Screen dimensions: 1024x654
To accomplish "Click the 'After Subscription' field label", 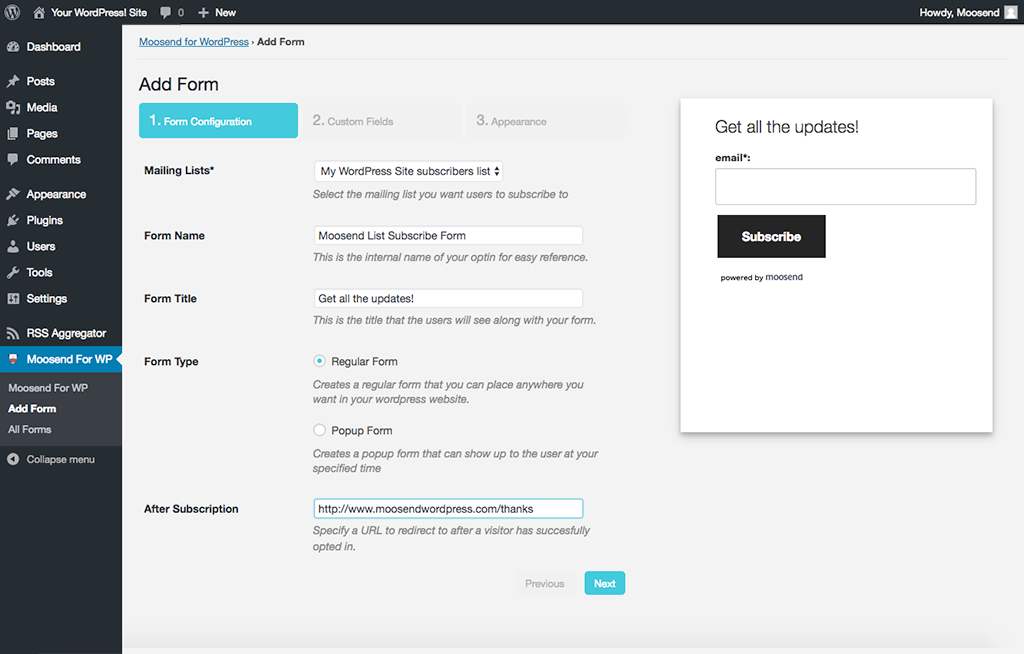I will tap(191, 508).
